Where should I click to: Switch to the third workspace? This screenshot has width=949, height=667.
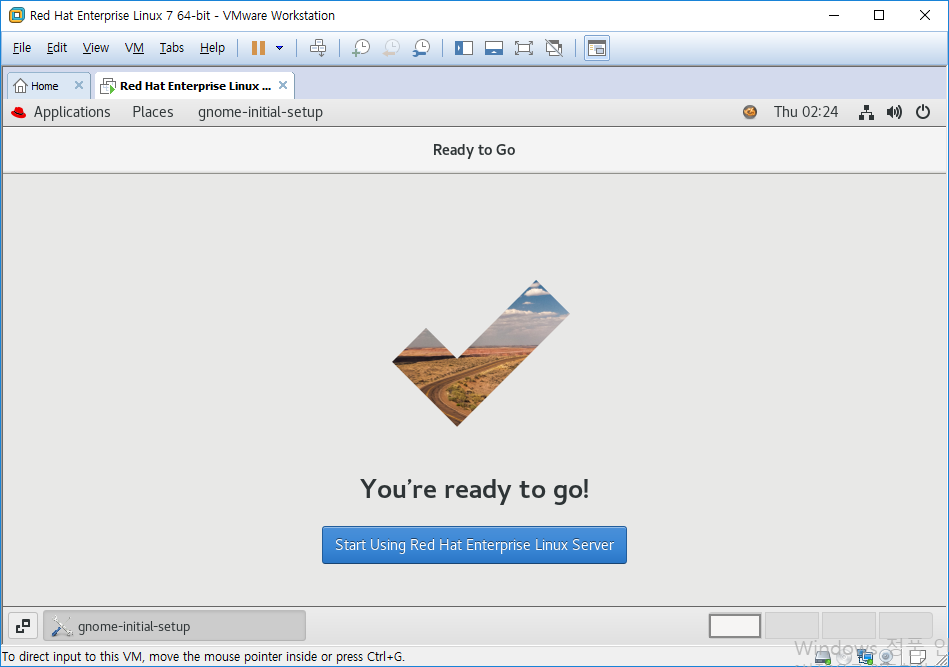tap(849, 626)
